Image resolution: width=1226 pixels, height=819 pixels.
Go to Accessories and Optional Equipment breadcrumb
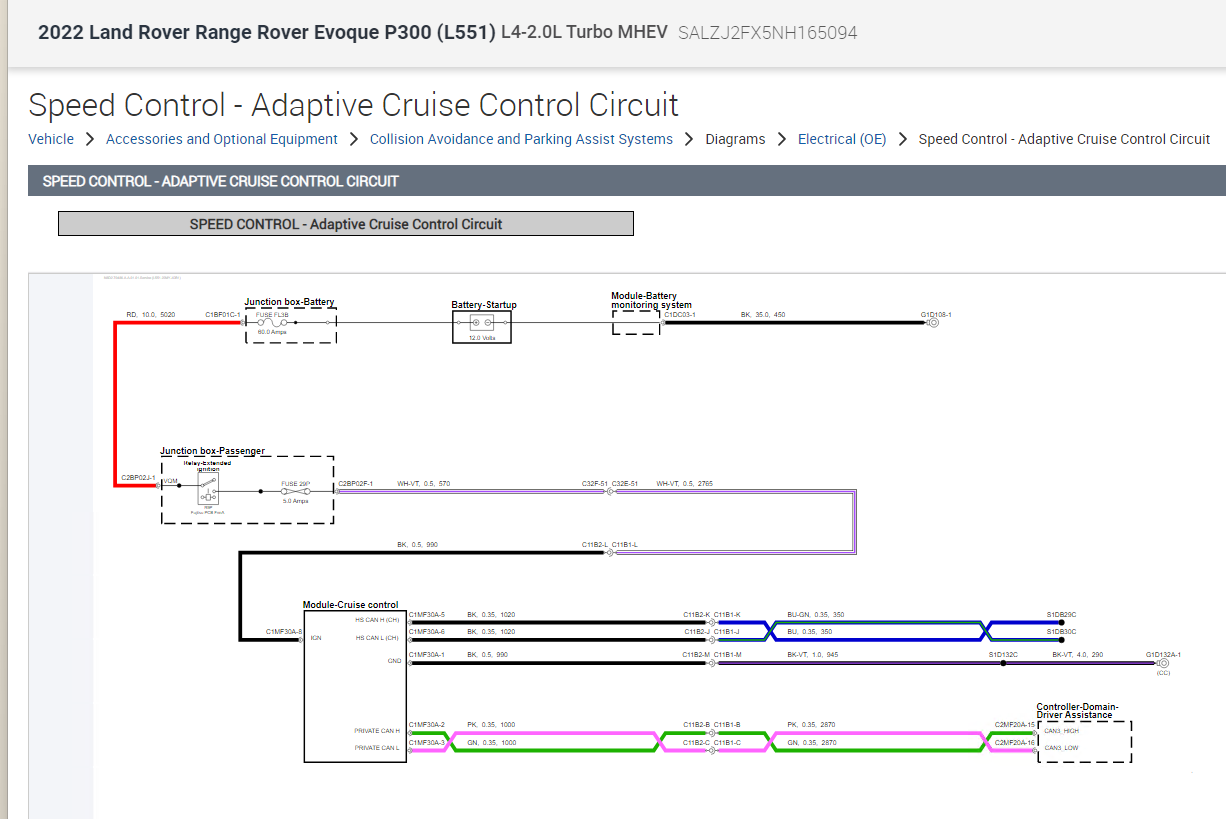(222, 139)
